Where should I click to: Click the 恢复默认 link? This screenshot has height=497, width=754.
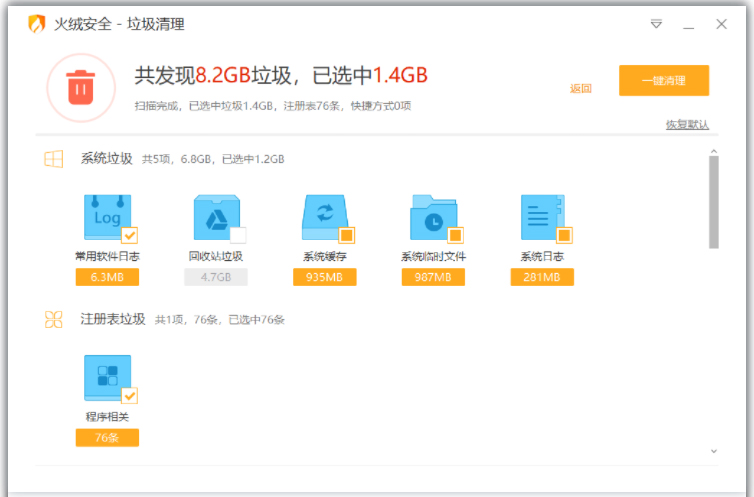[687, 124]
